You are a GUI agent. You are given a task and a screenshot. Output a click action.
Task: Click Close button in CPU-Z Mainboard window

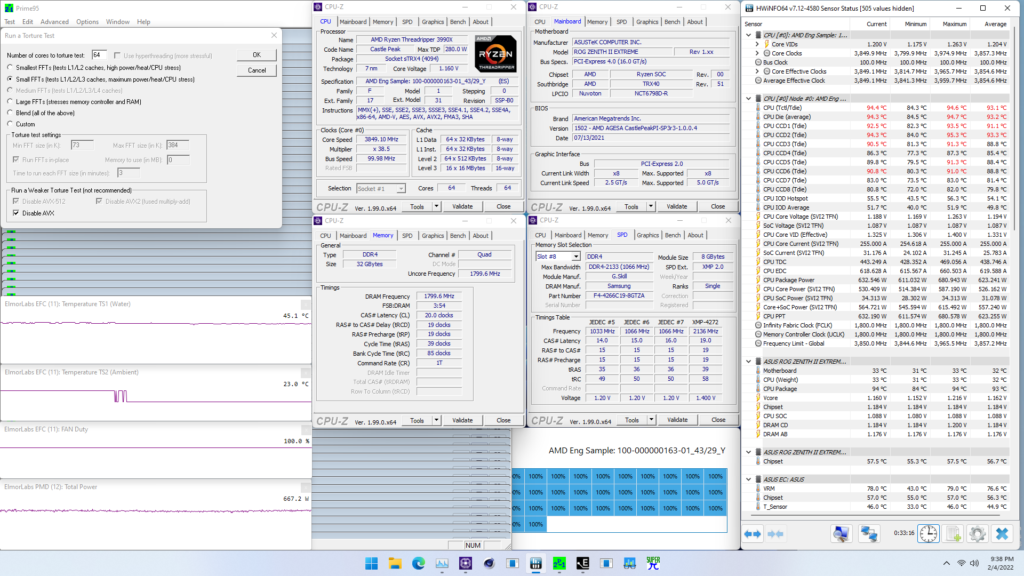718,206
